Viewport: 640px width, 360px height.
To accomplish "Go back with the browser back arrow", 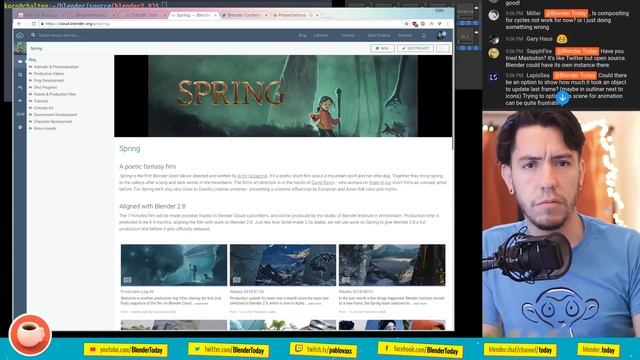I will pos(19,24).
